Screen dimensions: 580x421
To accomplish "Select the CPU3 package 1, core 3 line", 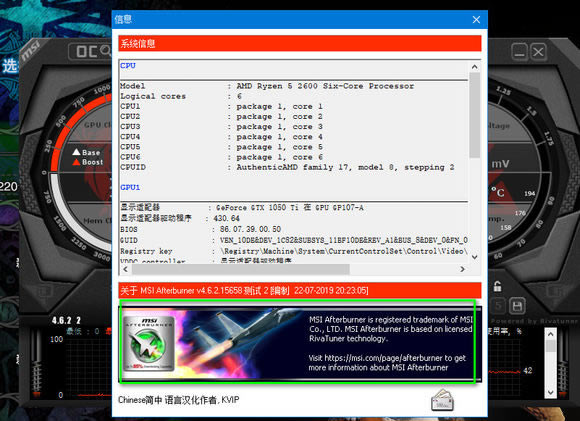I will pyautogui.click(x=222, y=127).
